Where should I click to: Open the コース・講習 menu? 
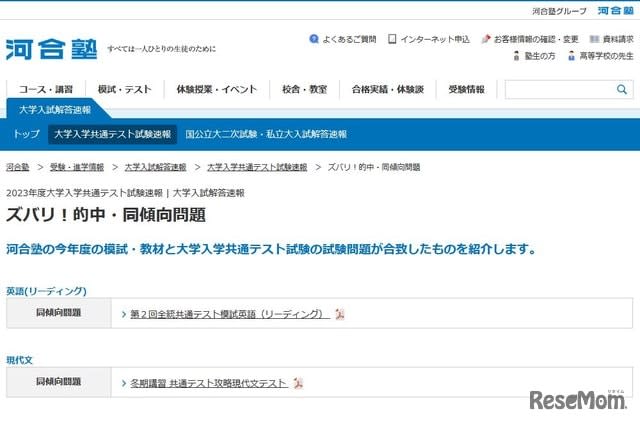coord(46,89)
